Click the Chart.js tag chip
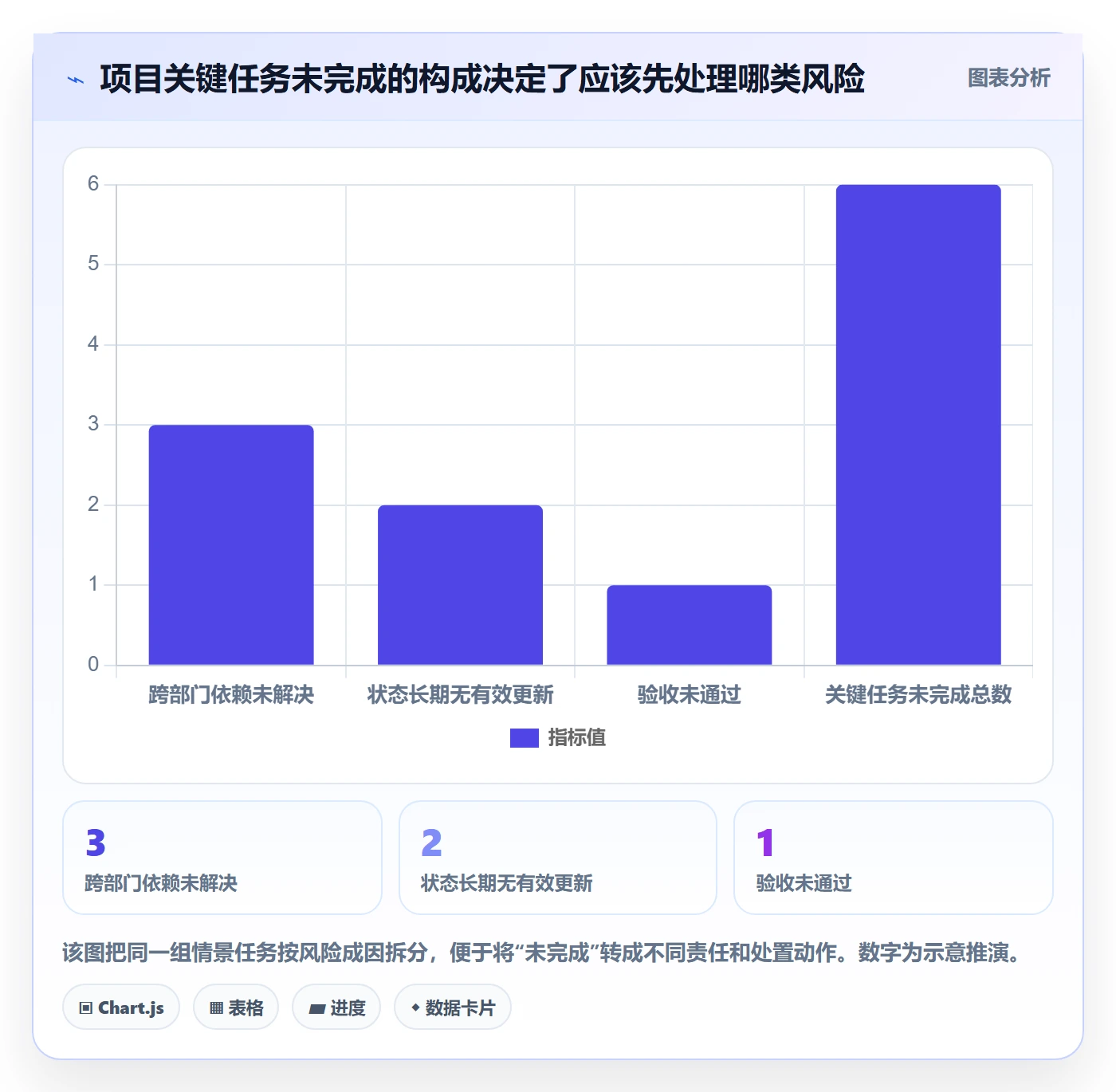This screenshot has width=1116, height=1092. 121,1008
